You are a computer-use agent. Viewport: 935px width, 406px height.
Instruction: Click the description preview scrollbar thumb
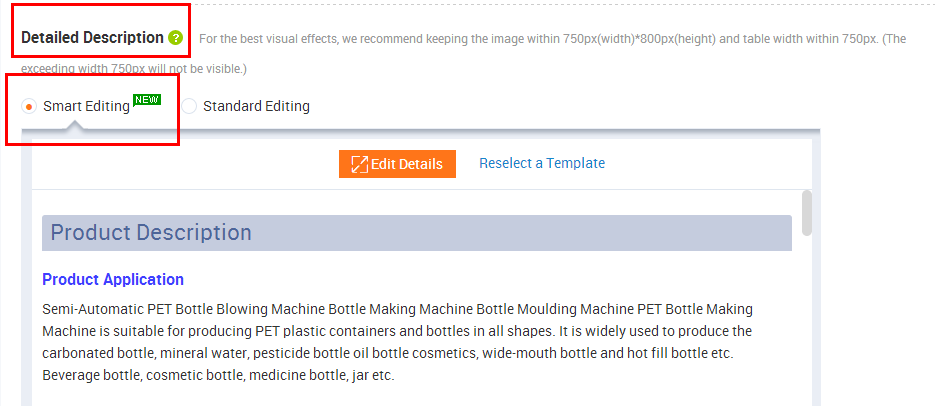[807, 213]
